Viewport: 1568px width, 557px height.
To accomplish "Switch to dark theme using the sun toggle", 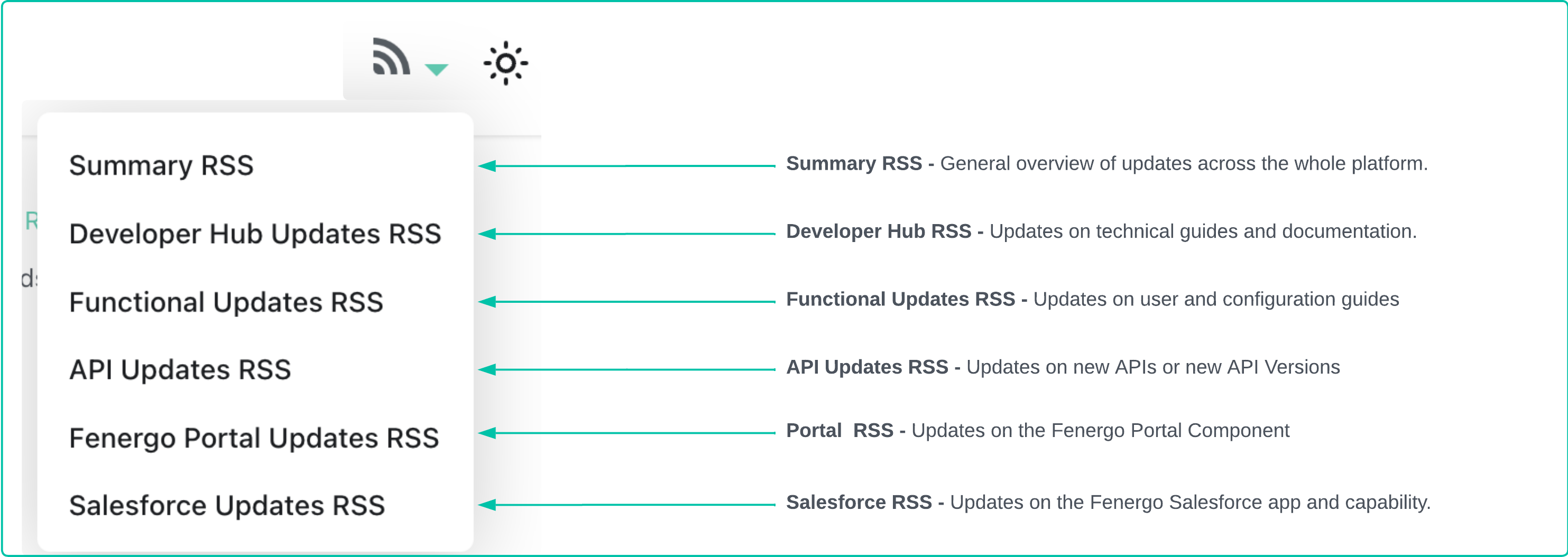I will [x=505, y=63].
